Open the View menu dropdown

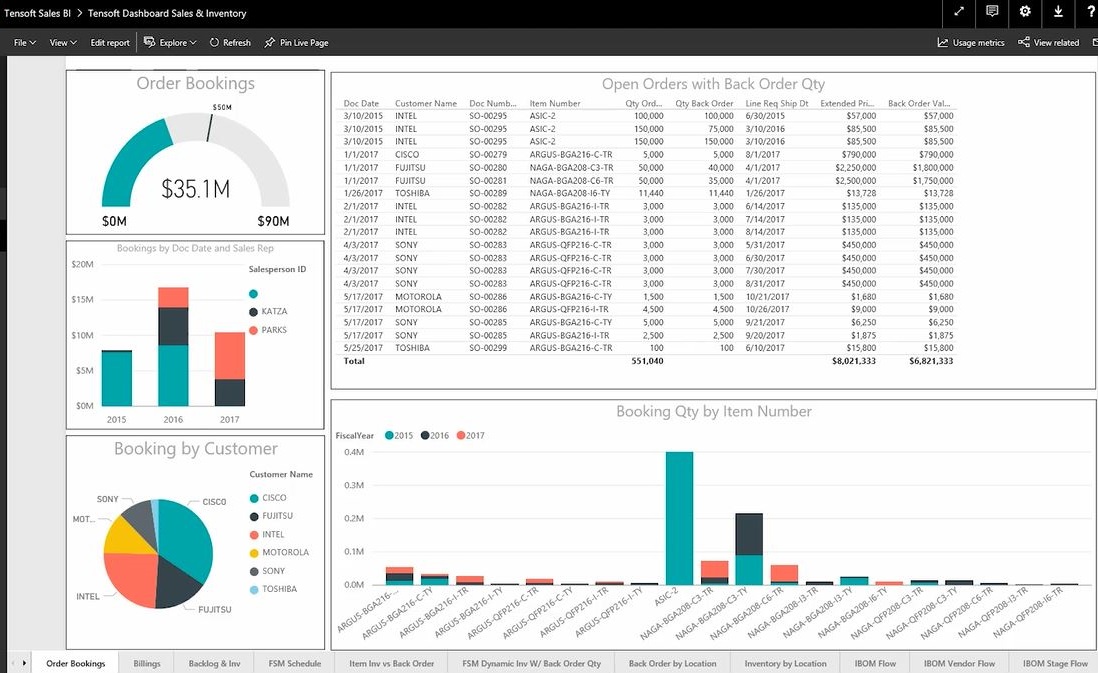(x=63, y=43)
